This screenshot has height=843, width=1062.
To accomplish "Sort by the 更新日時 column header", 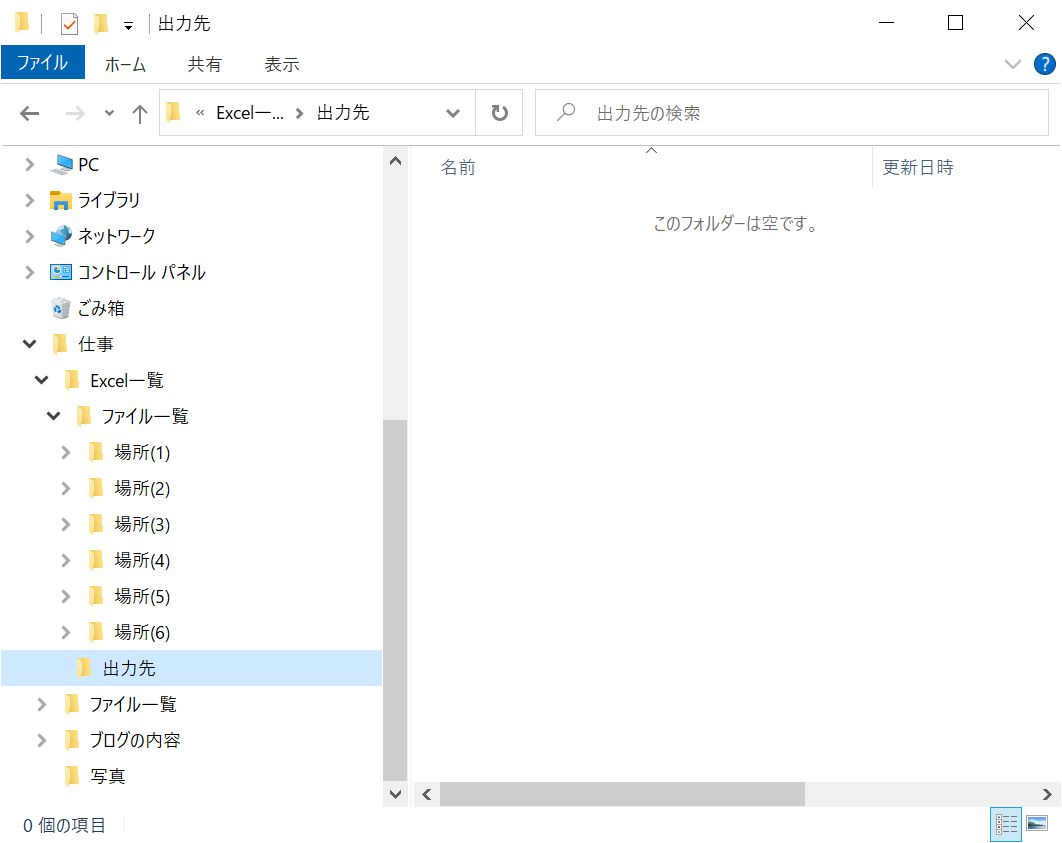I will [x=917, y=167].
